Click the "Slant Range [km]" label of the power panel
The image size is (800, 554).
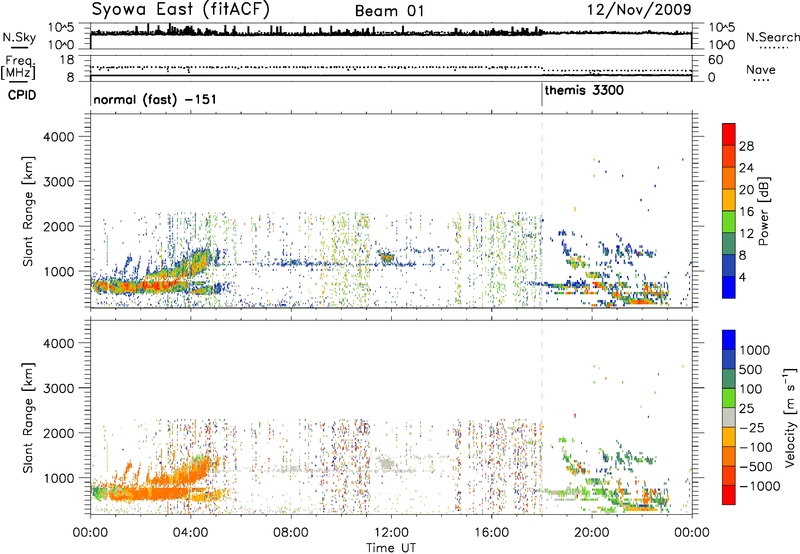[x=28, y=211]
